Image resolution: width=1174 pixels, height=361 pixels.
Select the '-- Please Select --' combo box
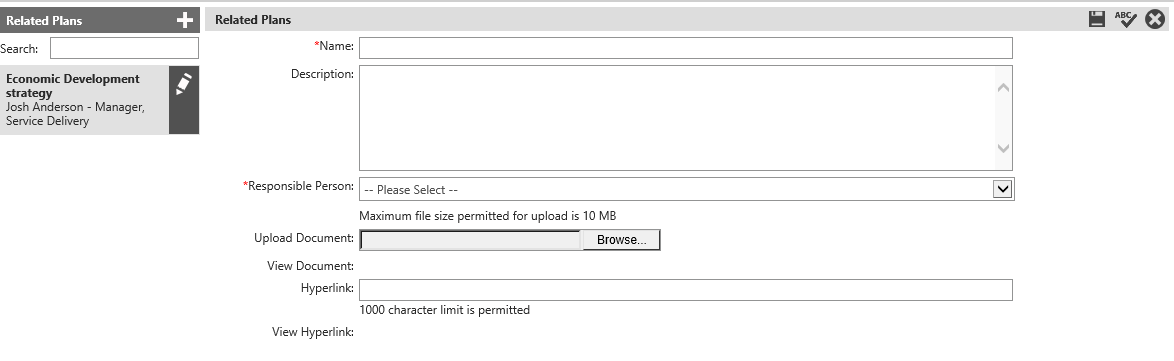coord(687,189)
